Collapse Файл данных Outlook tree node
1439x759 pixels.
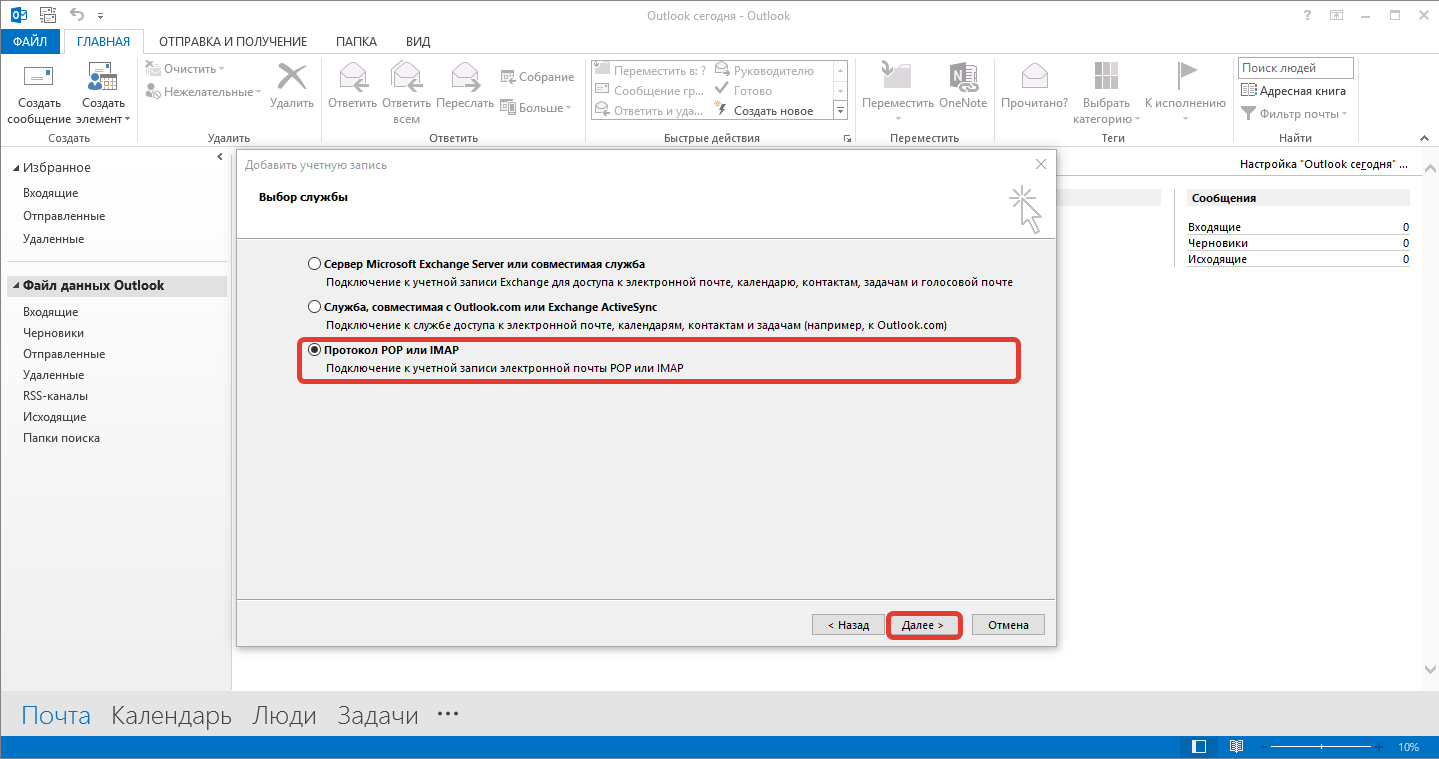tap(16, 286)
